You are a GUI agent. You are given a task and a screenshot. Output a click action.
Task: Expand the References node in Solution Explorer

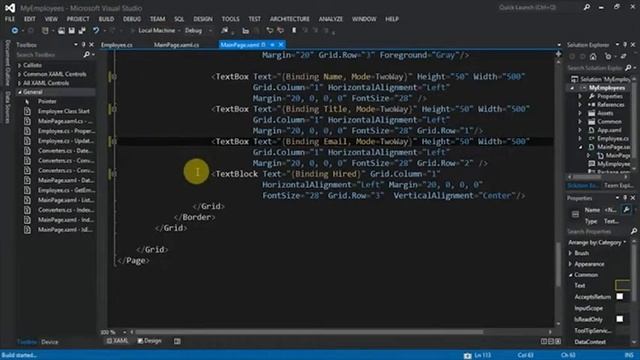(x=580, y=105)
